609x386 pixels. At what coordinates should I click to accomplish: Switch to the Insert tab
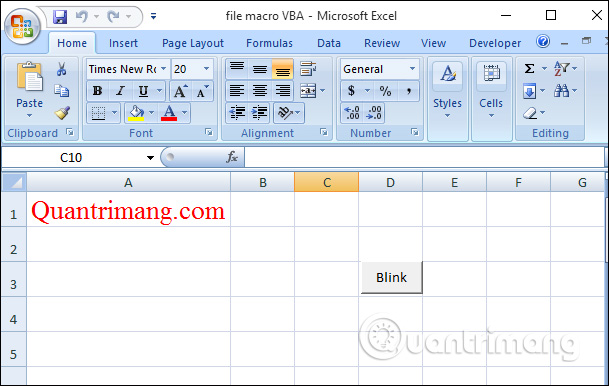point(123,43)
